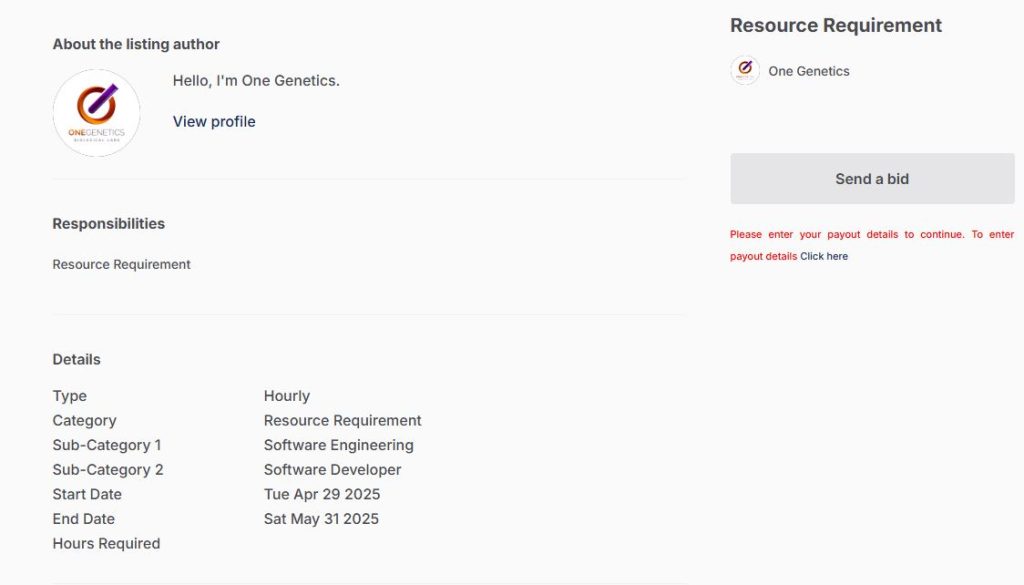1024x585 pixels.
Task: Click the Category value Resource Requirement
Action: click(343, 420)
